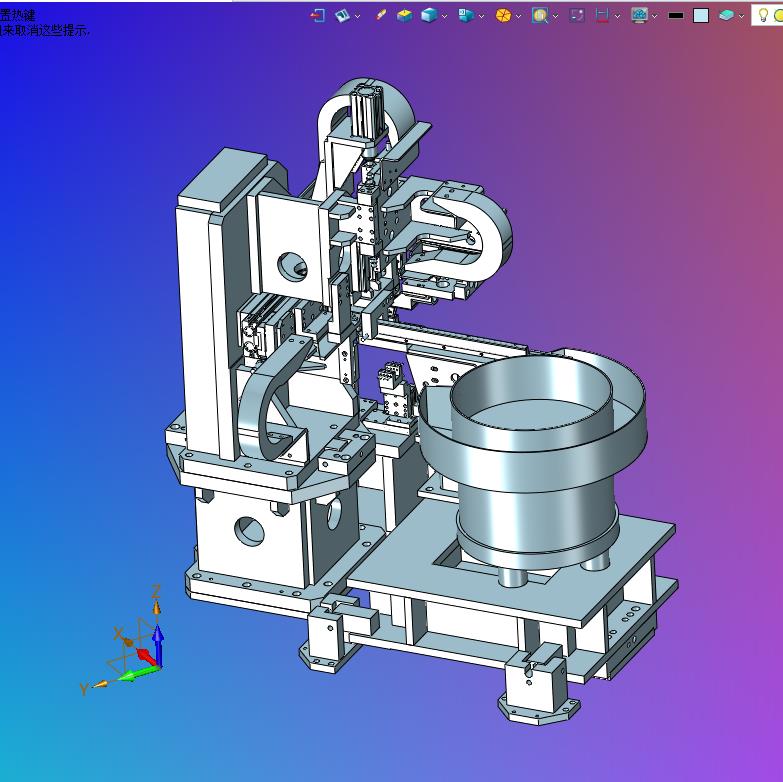Expand the measure tool dropdown arrow
The width and height of the screenshot is (783, 782).
click(x=617, y=16)
